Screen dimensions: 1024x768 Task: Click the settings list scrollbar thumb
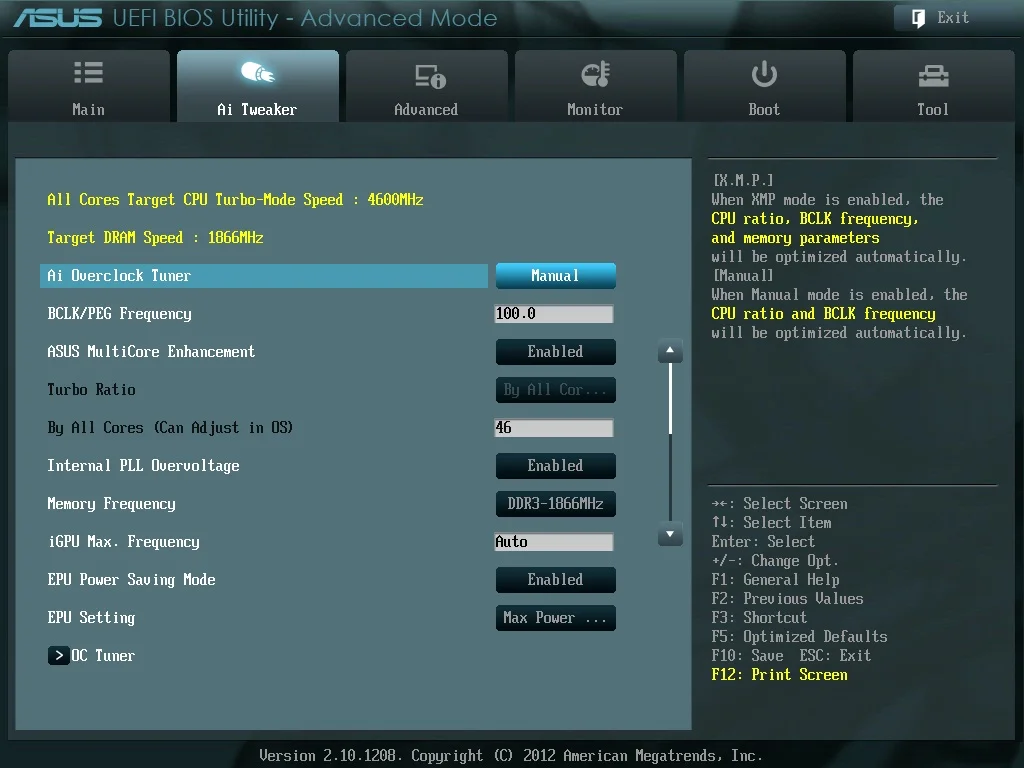(670, 398)
